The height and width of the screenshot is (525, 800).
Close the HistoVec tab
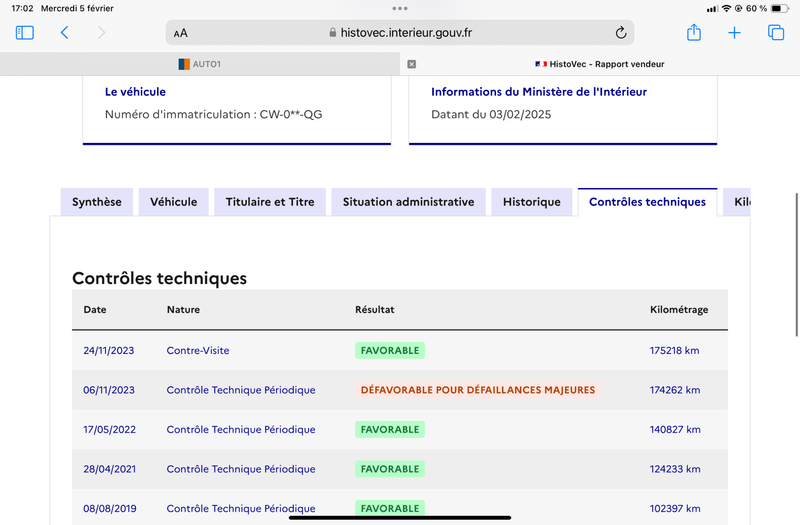[x=412, y=64]
